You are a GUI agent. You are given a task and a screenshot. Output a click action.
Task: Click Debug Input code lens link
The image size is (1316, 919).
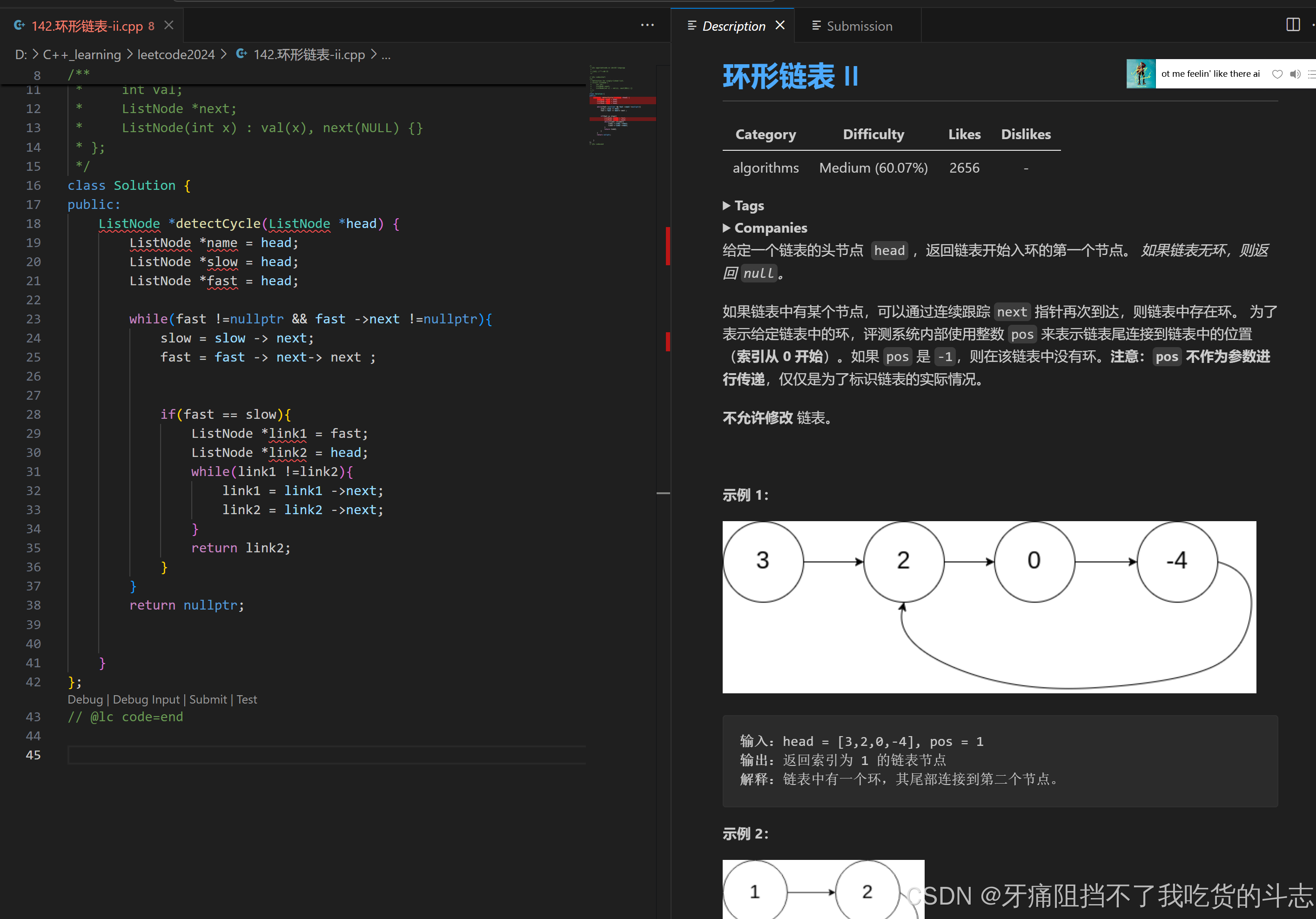(146, 699)
